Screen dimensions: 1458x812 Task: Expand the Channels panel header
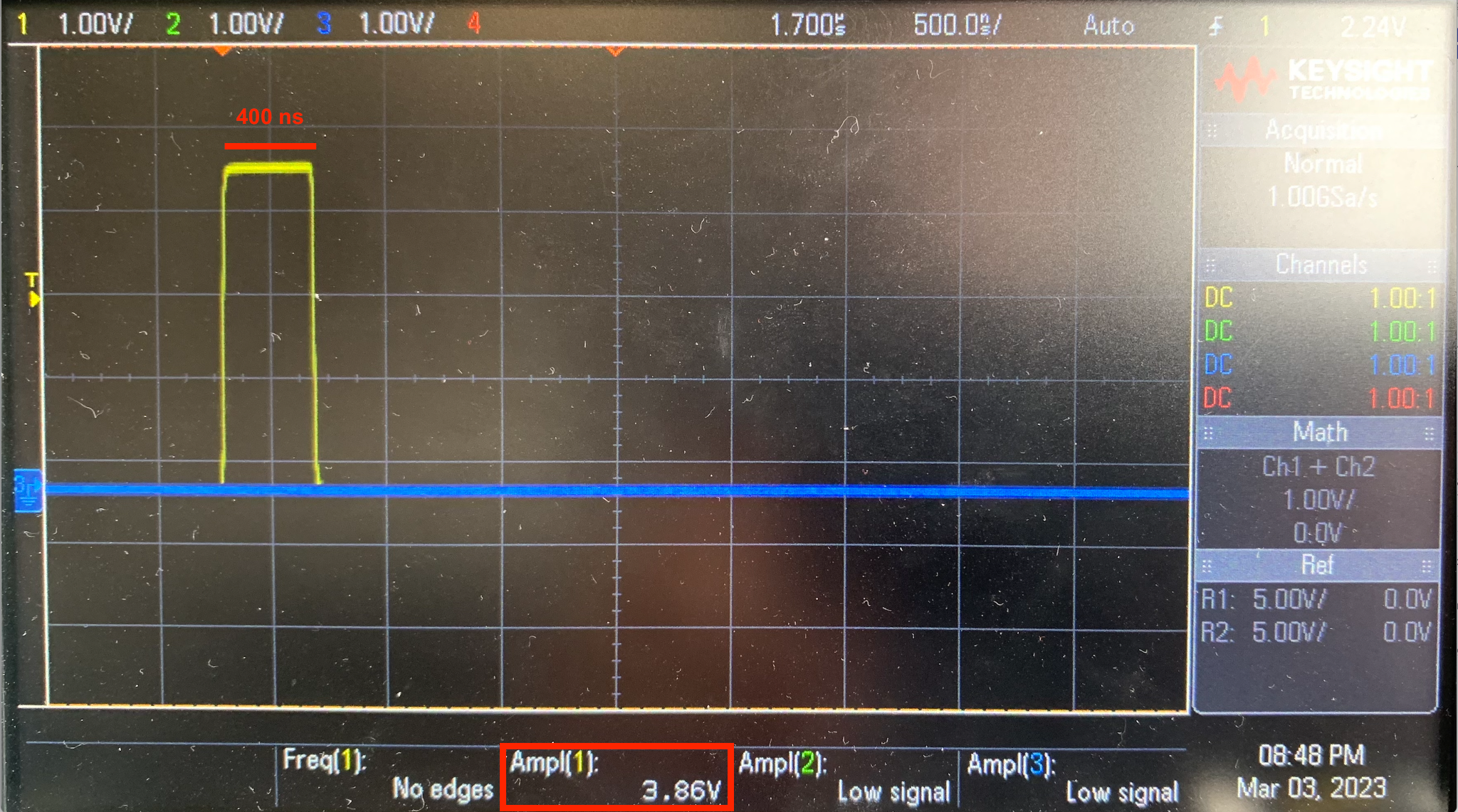click(1321, 265)
